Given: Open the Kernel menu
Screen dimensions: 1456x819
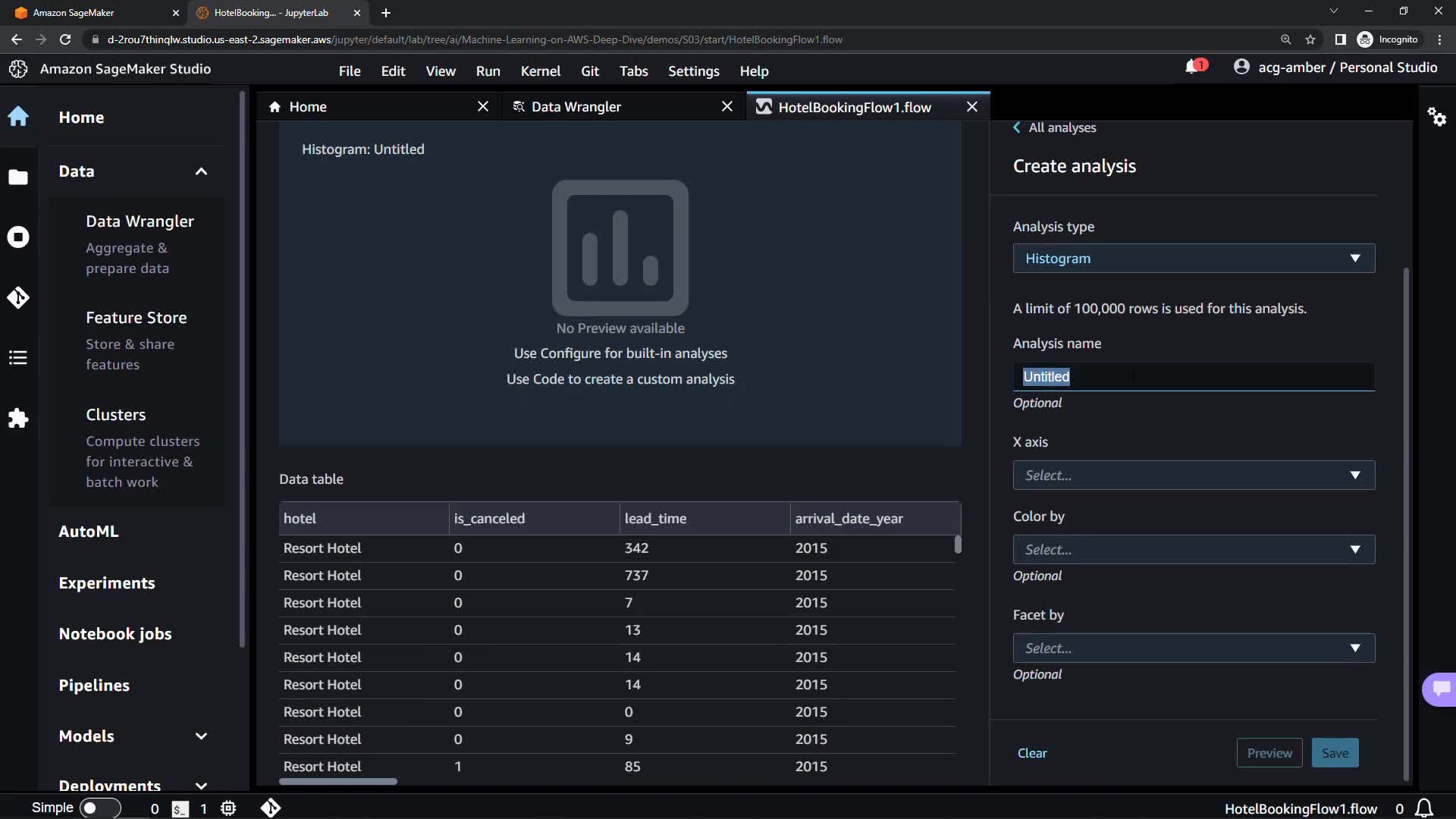Looking at the screenshot, I should pyautogui.click(x=540, y=71).
